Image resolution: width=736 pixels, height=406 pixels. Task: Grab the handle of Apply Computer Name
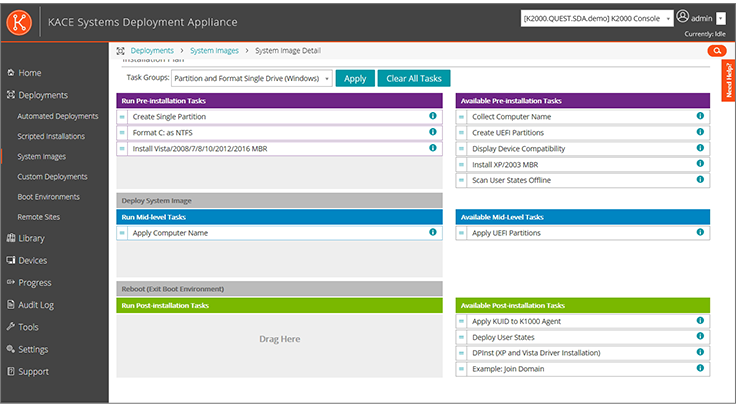(122, 233)
